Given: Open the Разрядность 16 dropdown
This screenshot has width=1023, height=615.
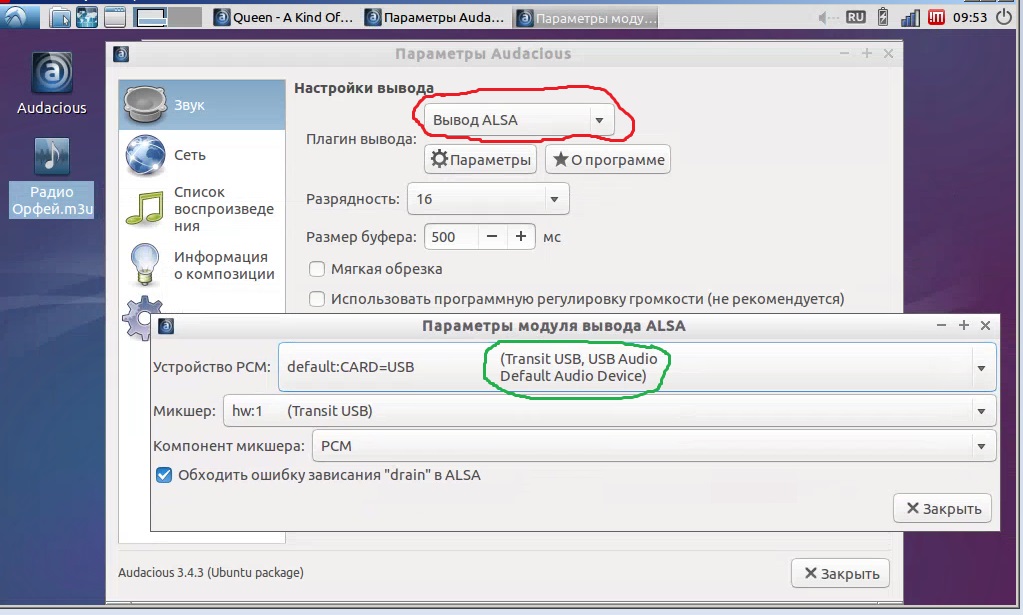Looking at the screenshot, I should coord(488,199).
